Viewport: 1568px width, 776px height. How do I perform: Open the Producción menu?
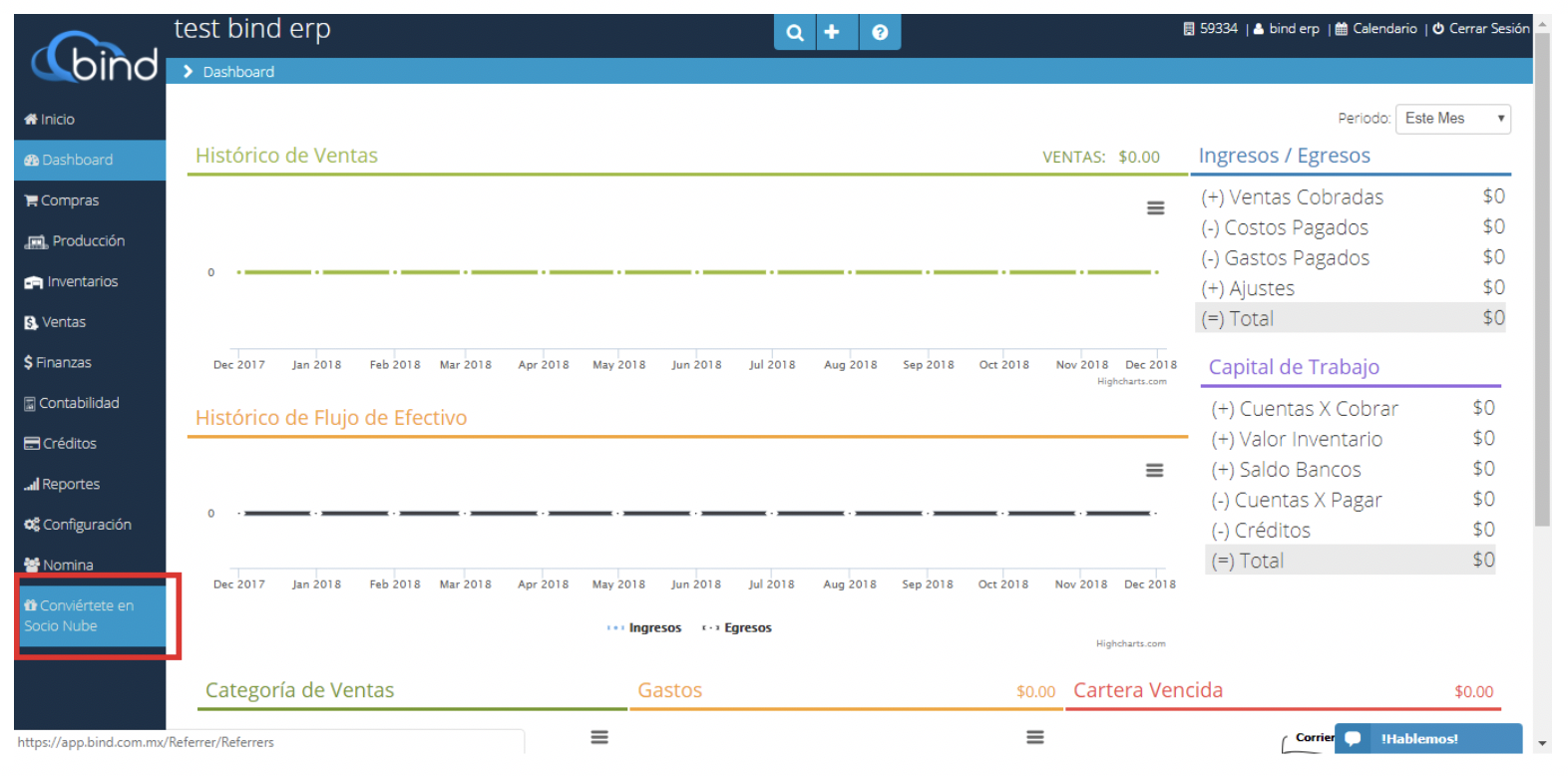tap(90, 241)
